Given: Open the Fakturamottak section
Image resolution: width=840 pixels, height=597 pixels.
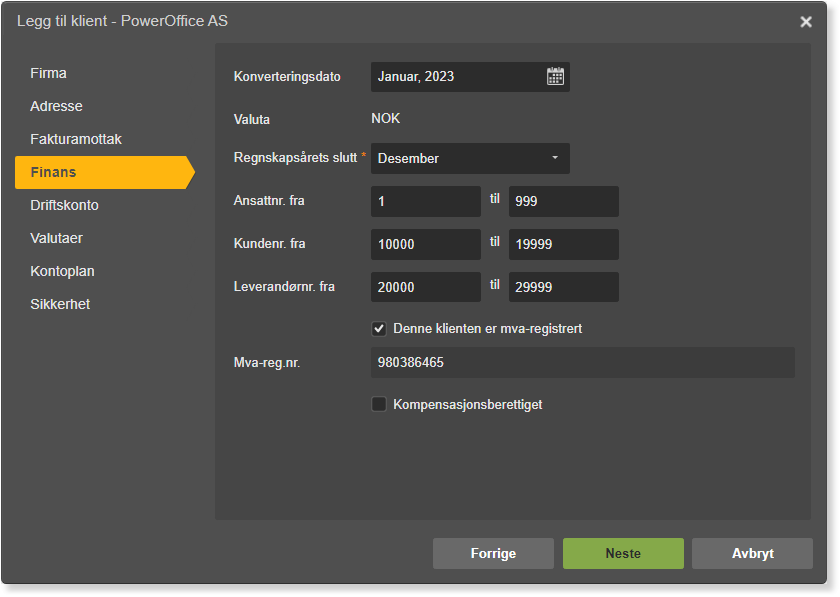Looking at the screenshot, I should click(76, 139).
